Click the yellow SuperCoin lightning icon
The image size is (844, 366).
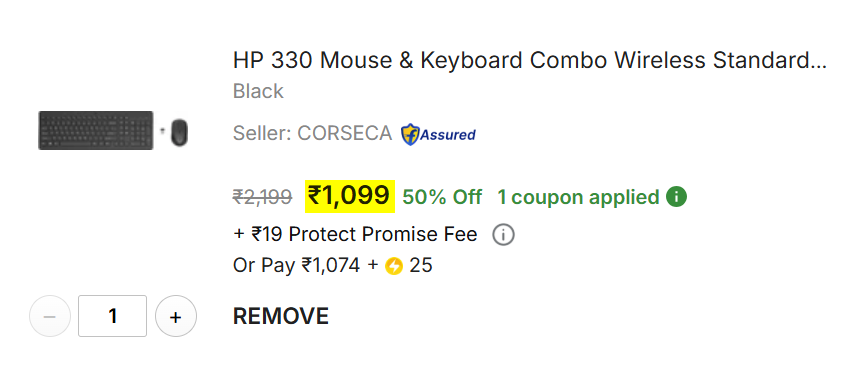click(x=394, y=266)
